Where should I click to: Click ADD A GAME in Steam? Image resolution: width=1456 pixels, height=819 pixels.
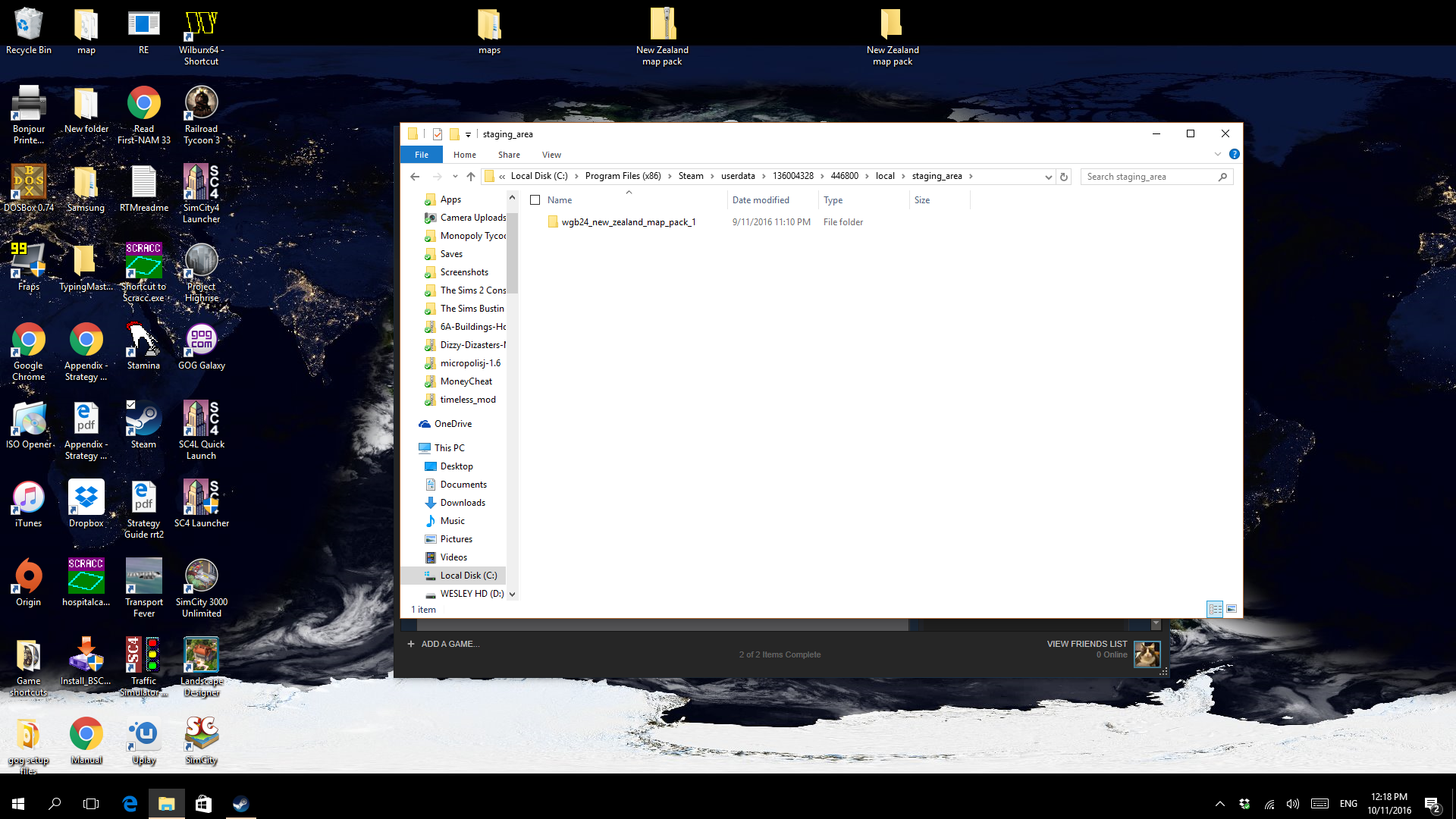click(x=444, y=644)
